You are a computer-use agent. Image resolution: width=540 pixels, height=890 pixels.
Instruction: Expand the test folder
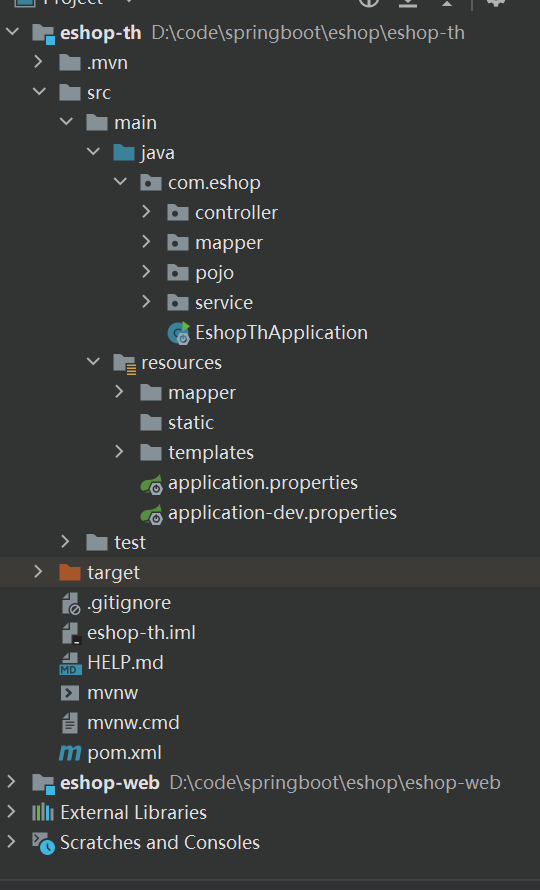[x=65, y=541]
